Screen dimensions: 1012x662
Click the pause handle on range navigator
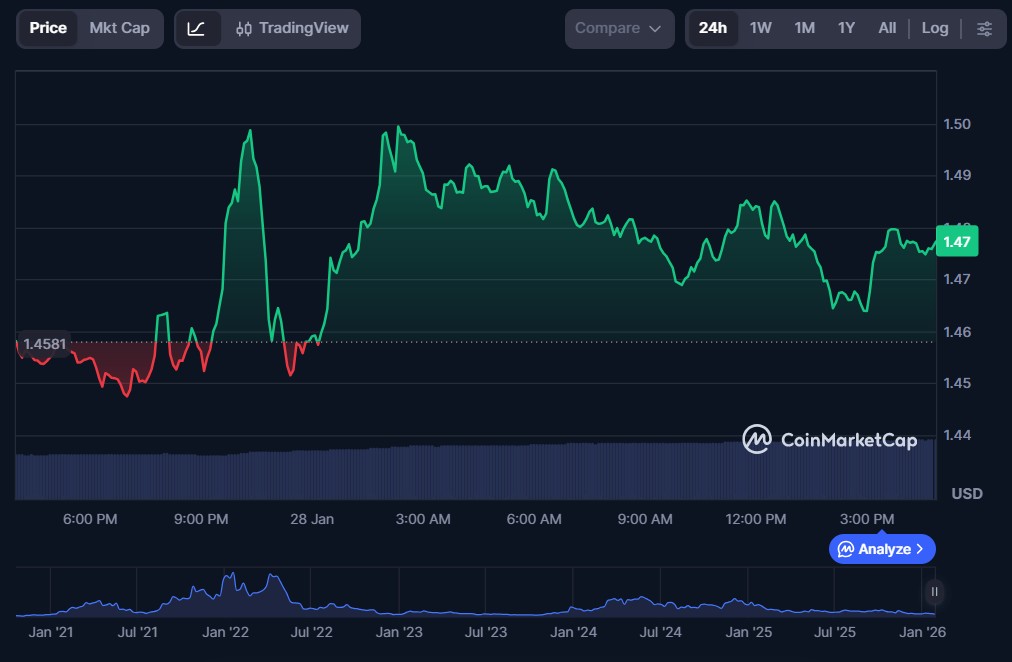click(934, 591)
